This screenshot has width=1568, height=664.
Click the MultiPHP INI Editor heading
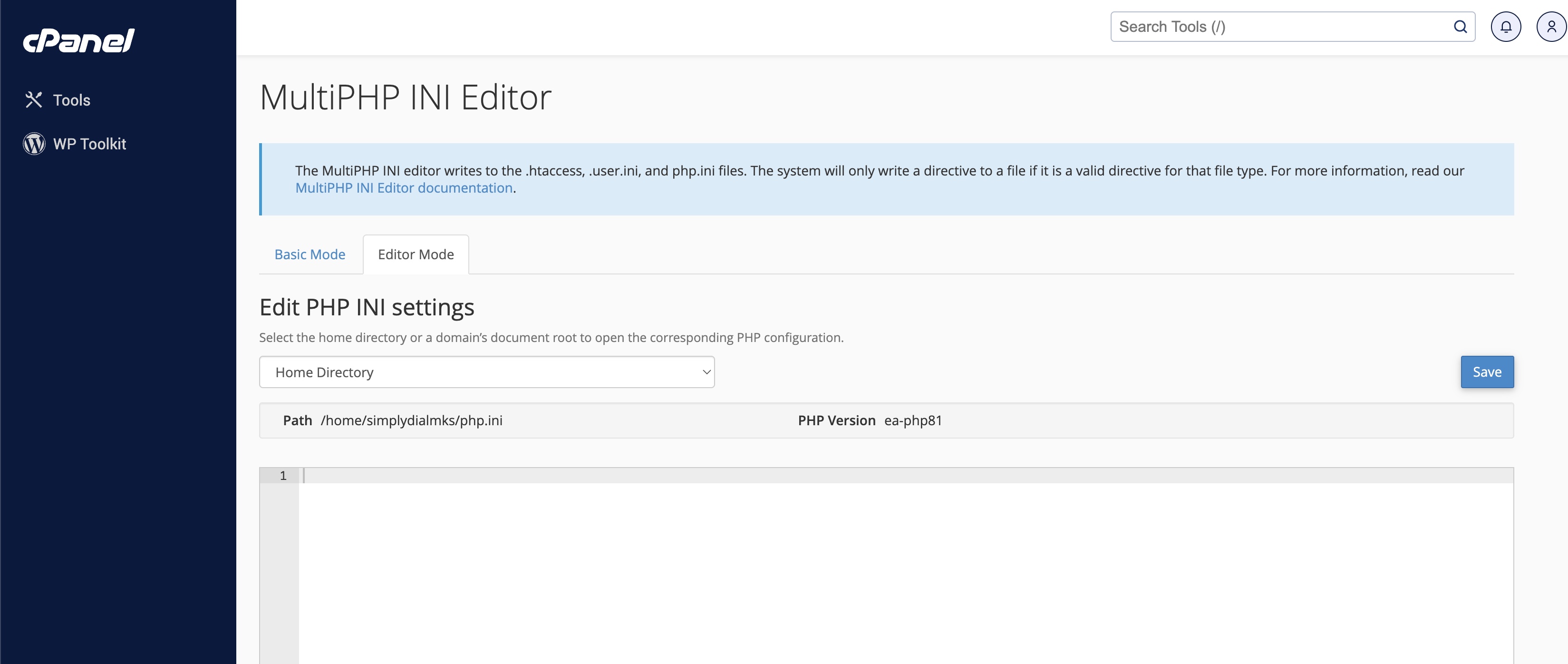406,98
